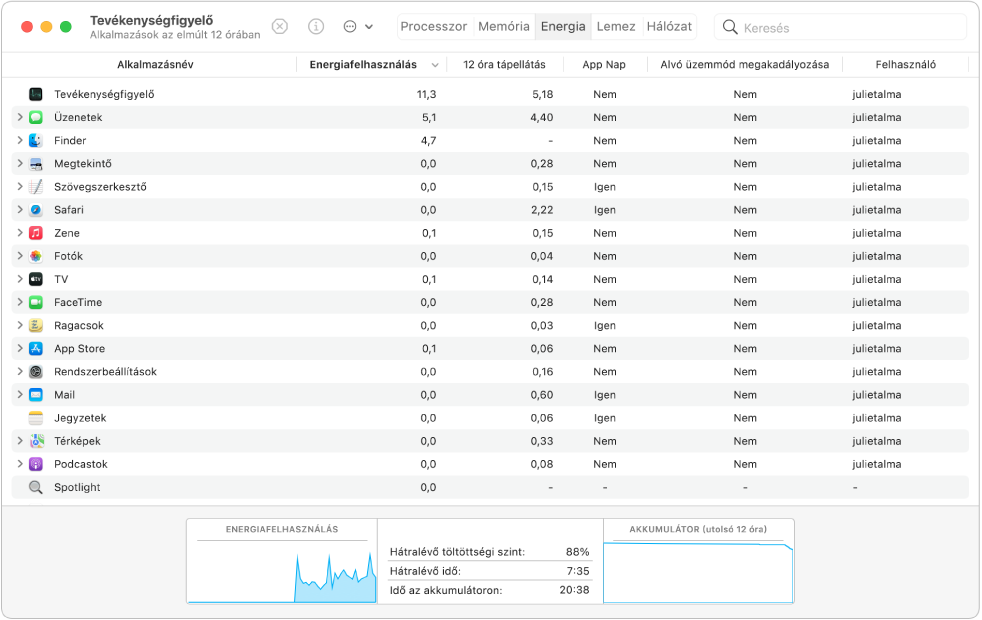Click the Üzenetek app icon
The height and width of the screenshot is (620, 982).
pos(36,118)
